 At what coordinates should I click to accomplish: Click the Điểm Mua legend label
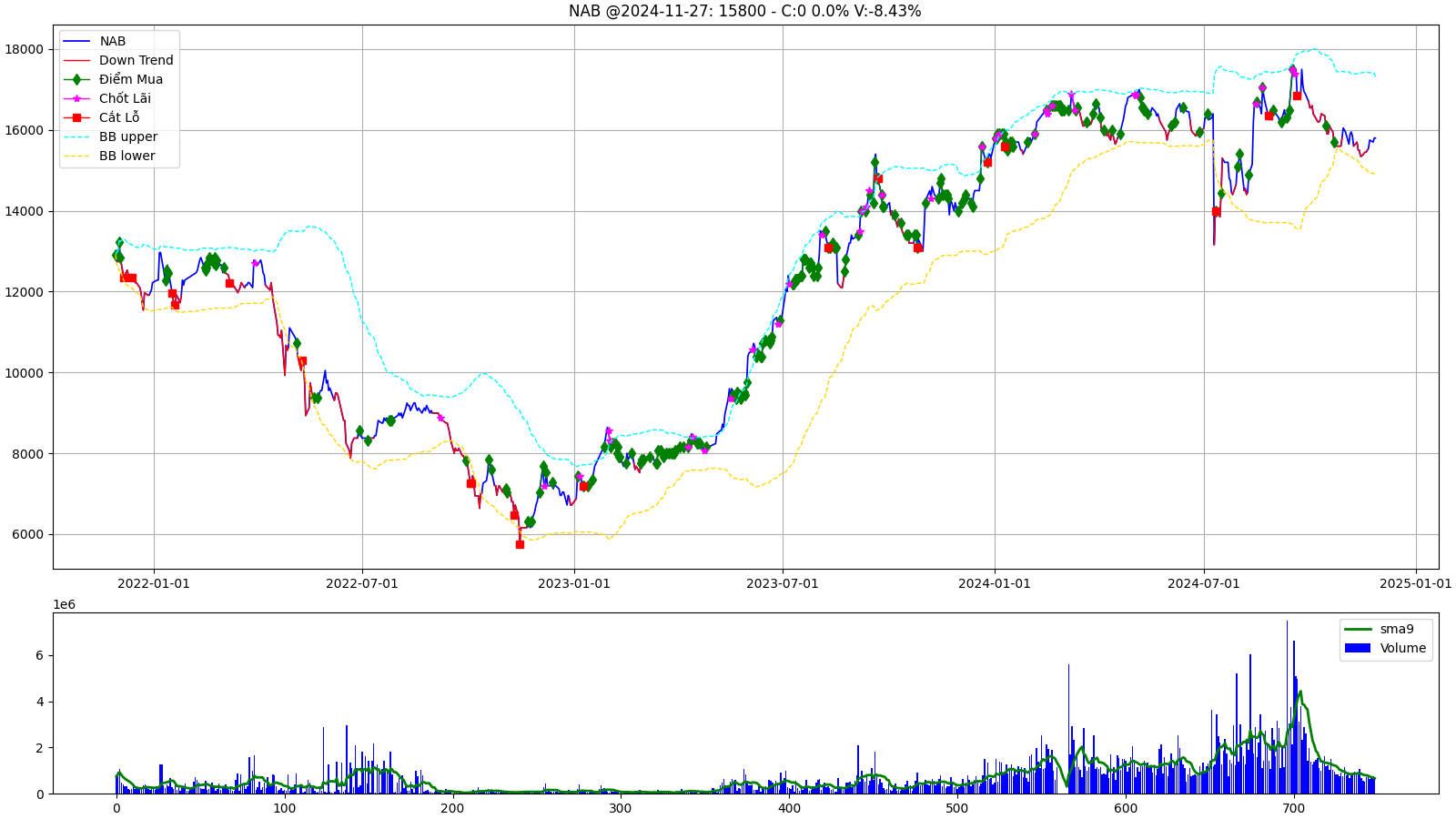[x=131, y=79]
